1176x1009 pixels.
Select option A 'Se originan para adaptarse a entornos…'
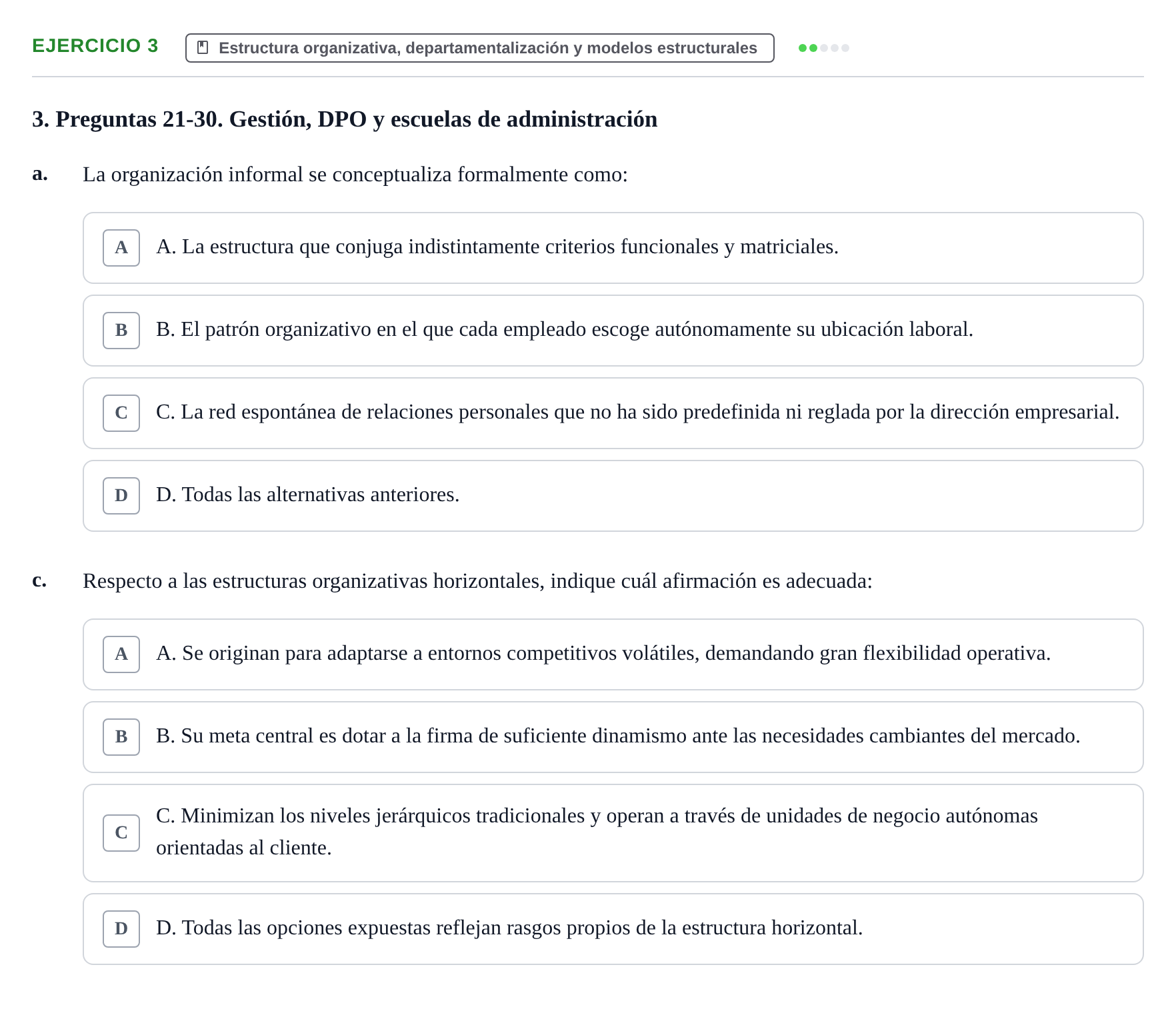[x=613, y=654]
